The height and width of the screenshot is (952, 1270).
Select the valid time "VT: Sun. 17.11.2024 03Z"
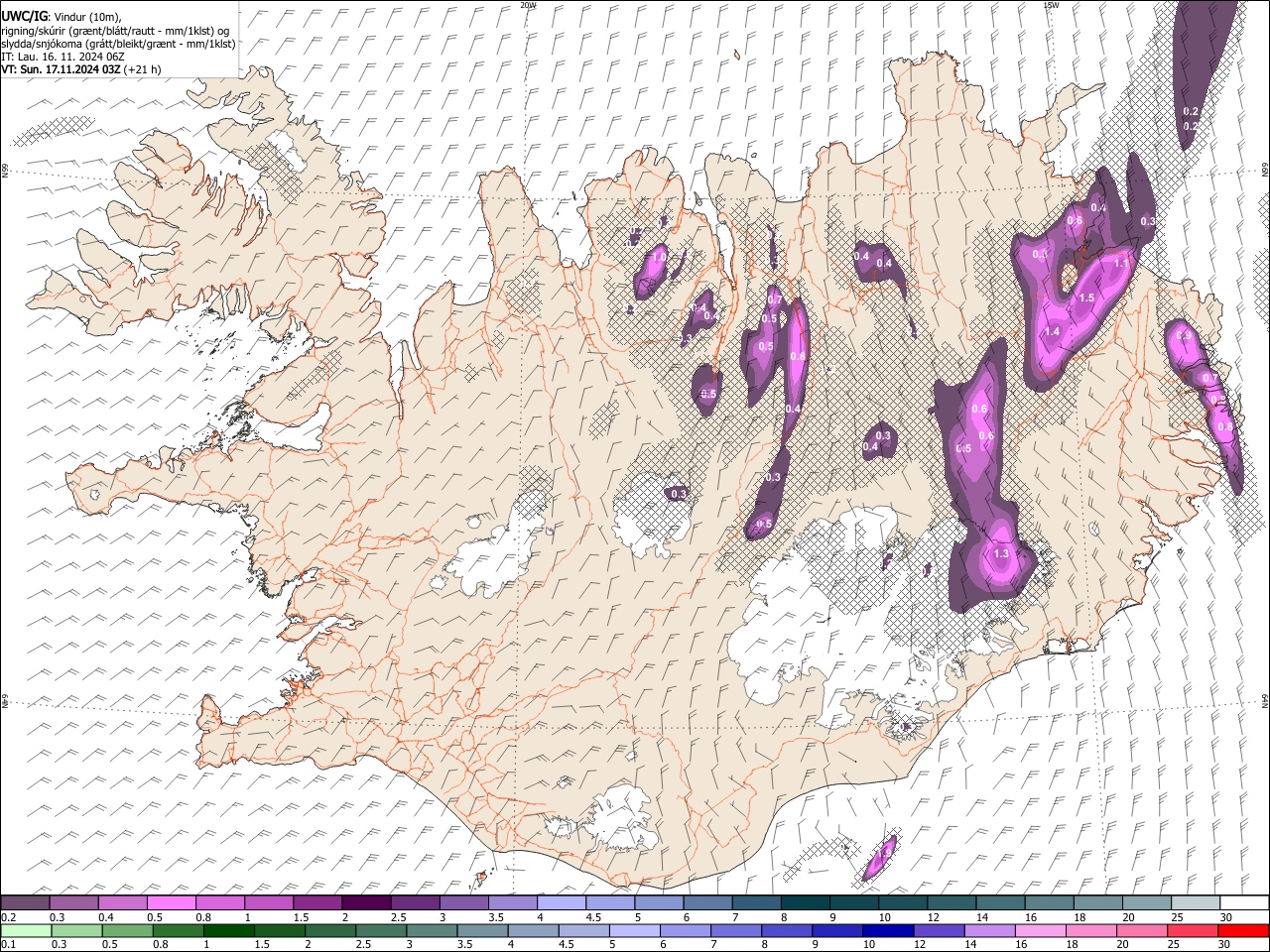pos(61,69)
